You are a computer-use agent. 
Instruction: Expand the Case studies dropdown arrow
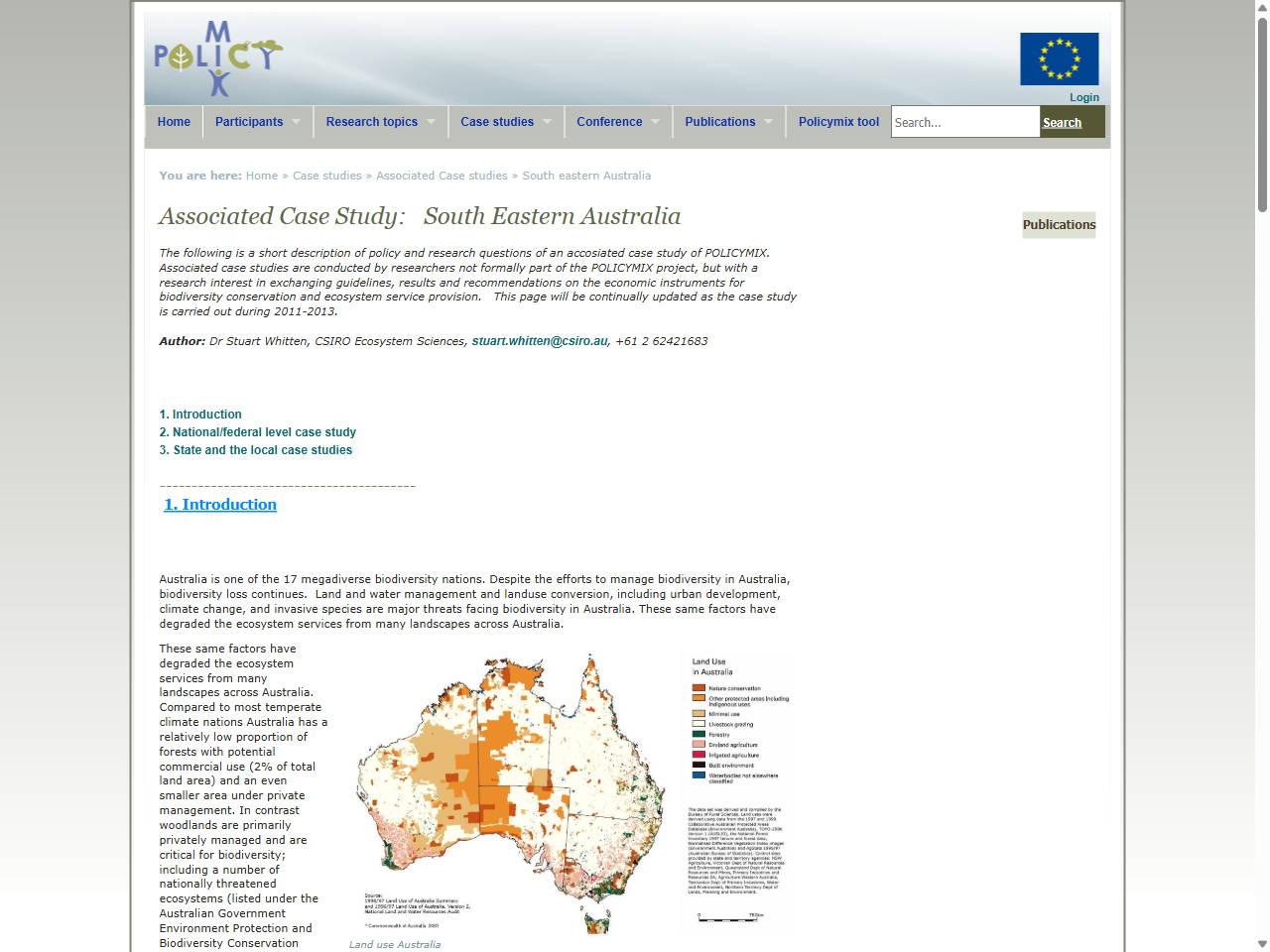point(547,121)
